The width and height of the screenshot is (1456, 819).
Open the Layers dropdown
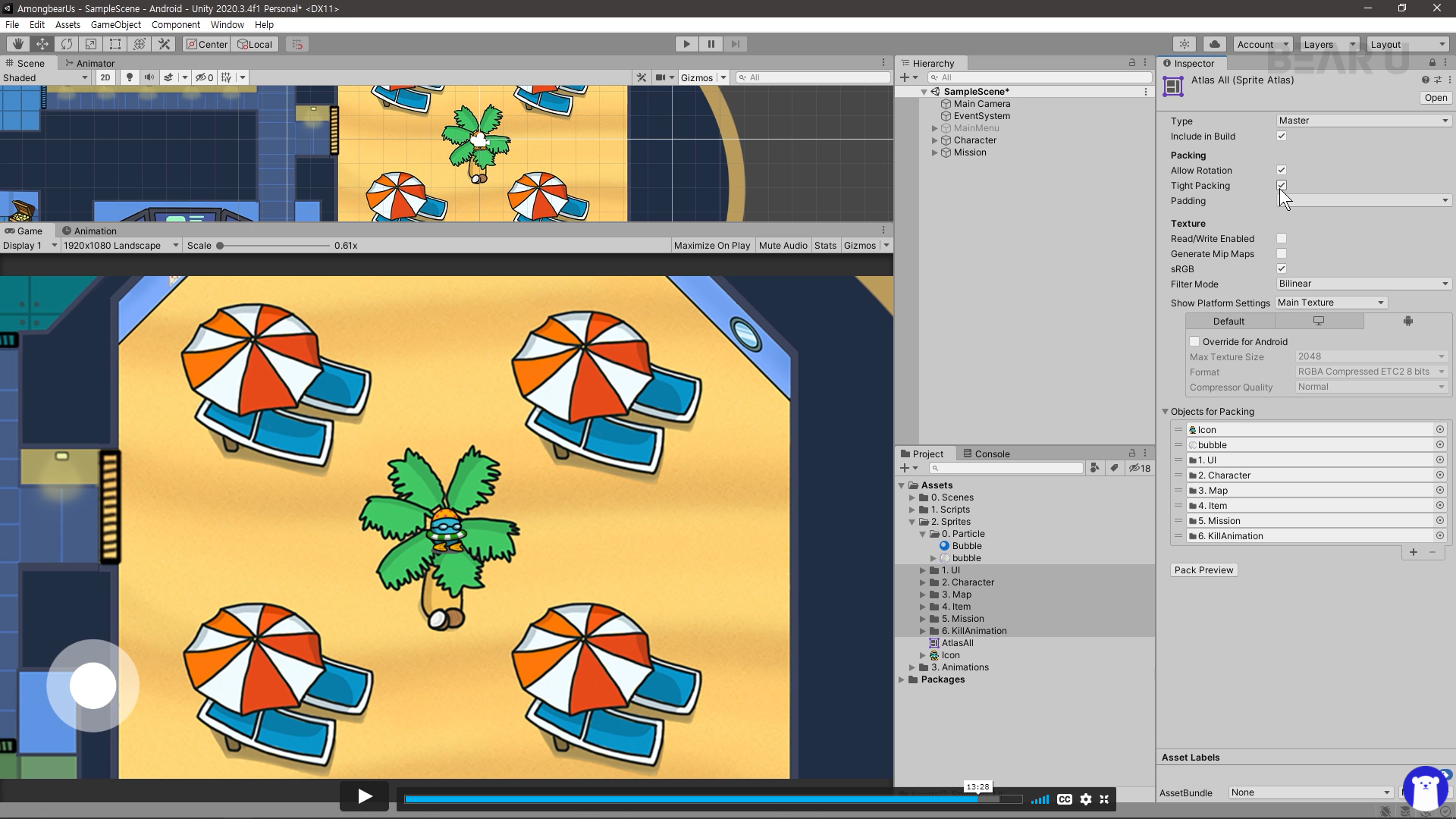tap(1329, 44)
